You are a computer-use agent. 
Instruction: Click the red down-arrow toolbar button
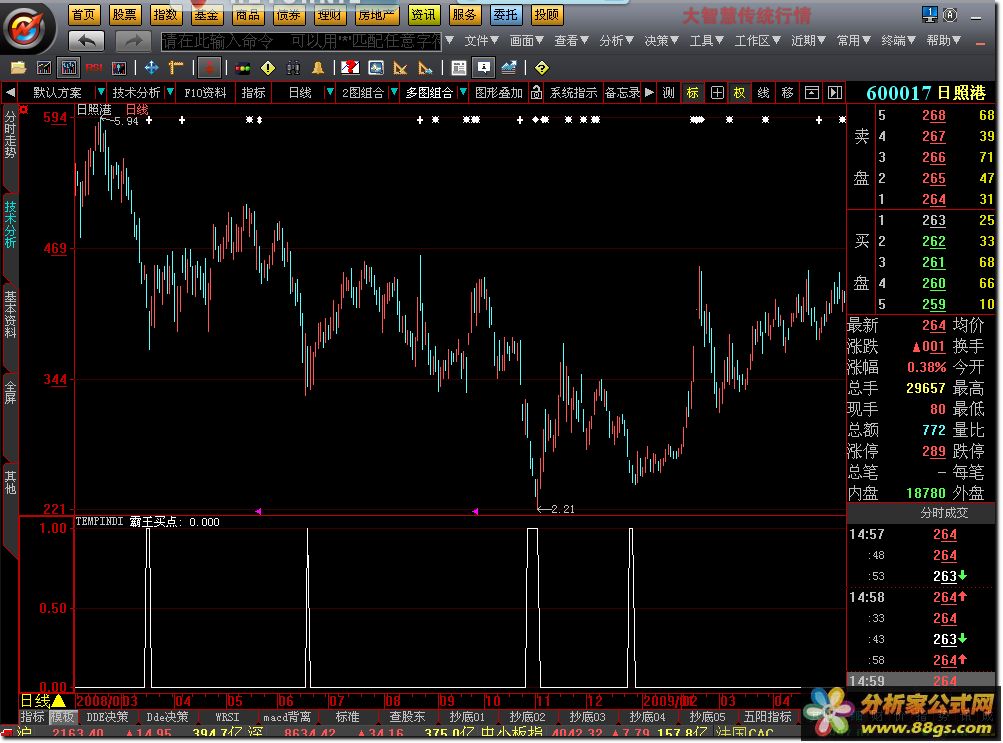point(209,67)
